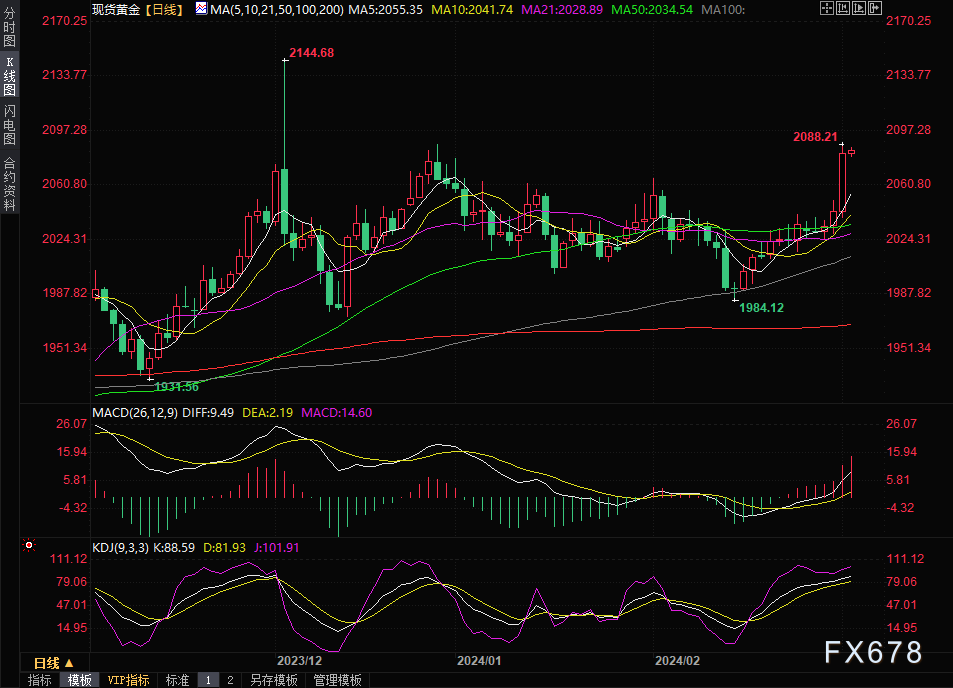Select template page 2
953x688 pixels.
[x=230, y=680]
